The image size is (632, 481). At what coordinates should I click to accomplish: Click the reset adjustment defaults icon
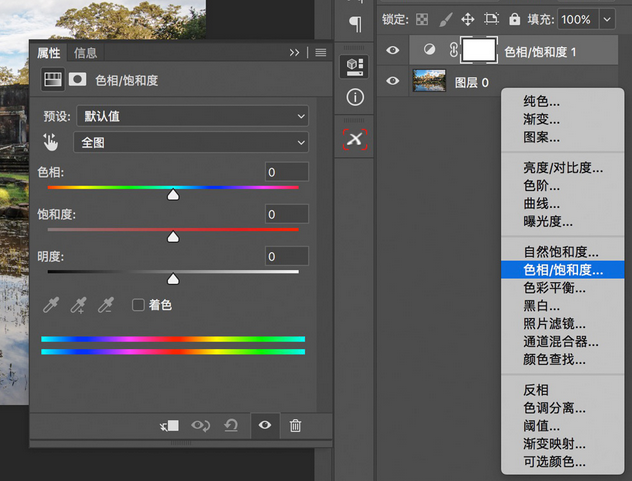(x=231, y=425)
